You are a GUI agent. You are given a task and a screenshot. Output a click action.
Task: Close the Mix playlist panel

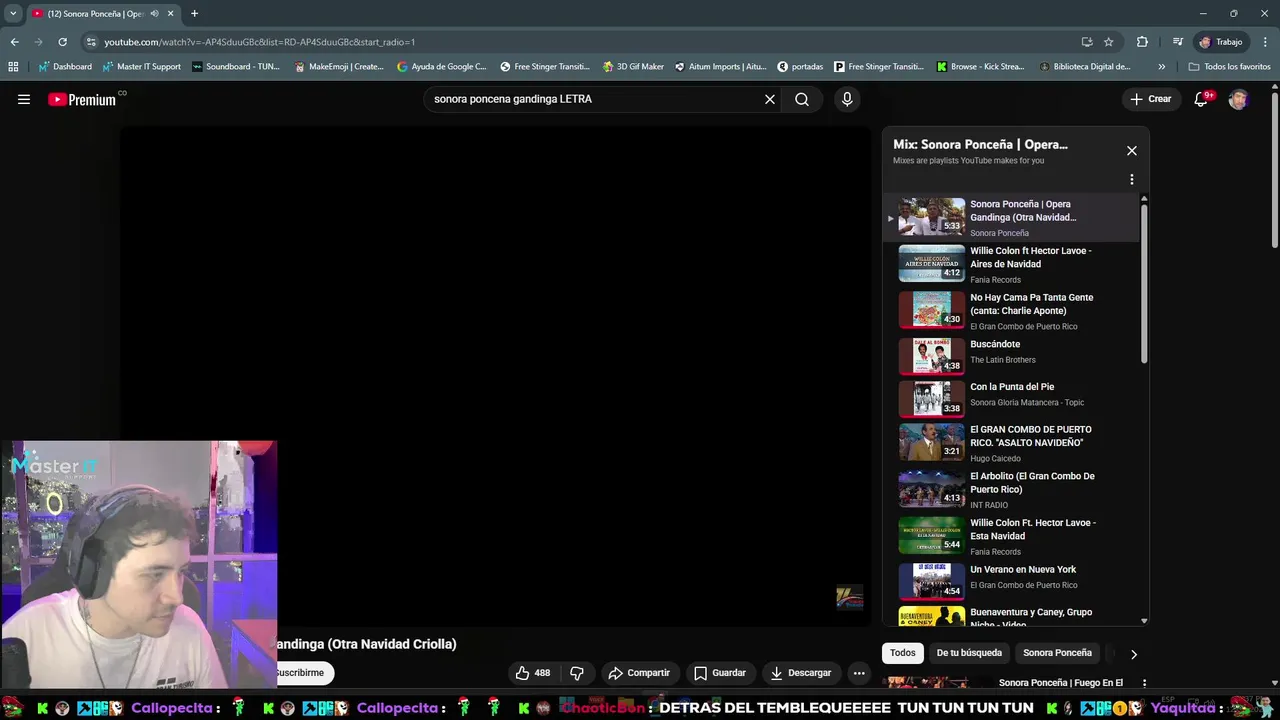pyautogui.click(x=1132, y=151)
